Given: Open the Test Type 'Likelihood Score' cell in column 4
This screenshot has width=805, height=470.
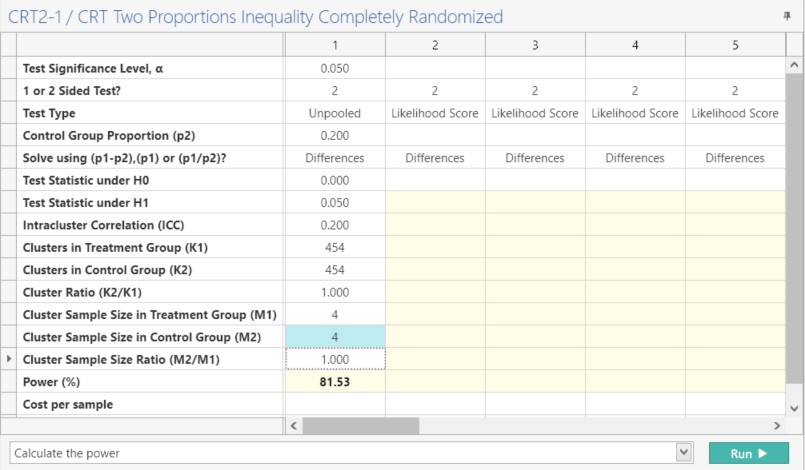Looking at the screenshot, I should pyautogui.click(x=635, y=113).
